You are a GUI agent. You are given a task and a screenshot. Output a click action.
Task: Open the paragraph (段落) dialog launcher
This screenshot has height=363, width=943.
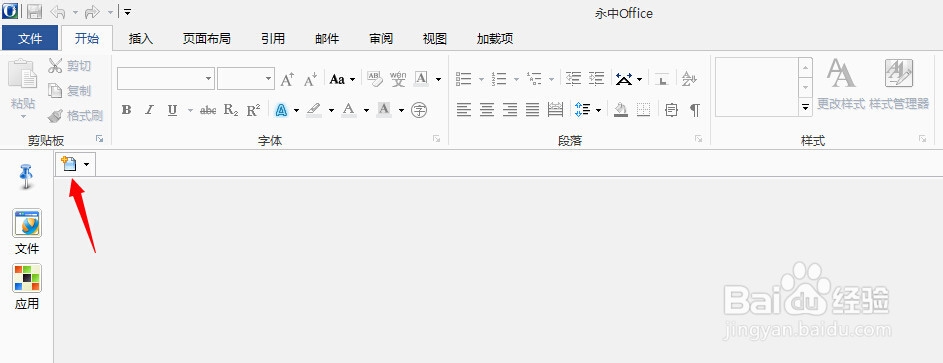point(698,139)
